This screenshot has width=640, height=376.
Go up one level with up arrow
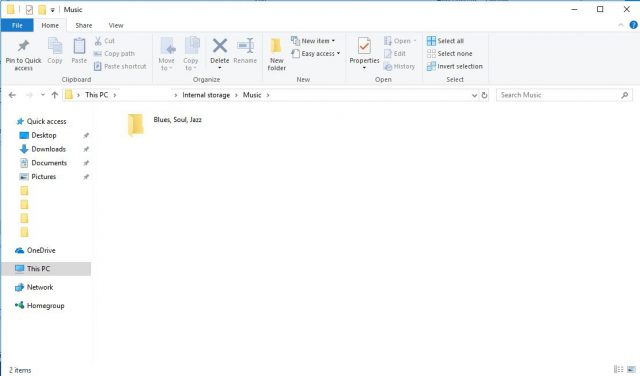(54, 95)
